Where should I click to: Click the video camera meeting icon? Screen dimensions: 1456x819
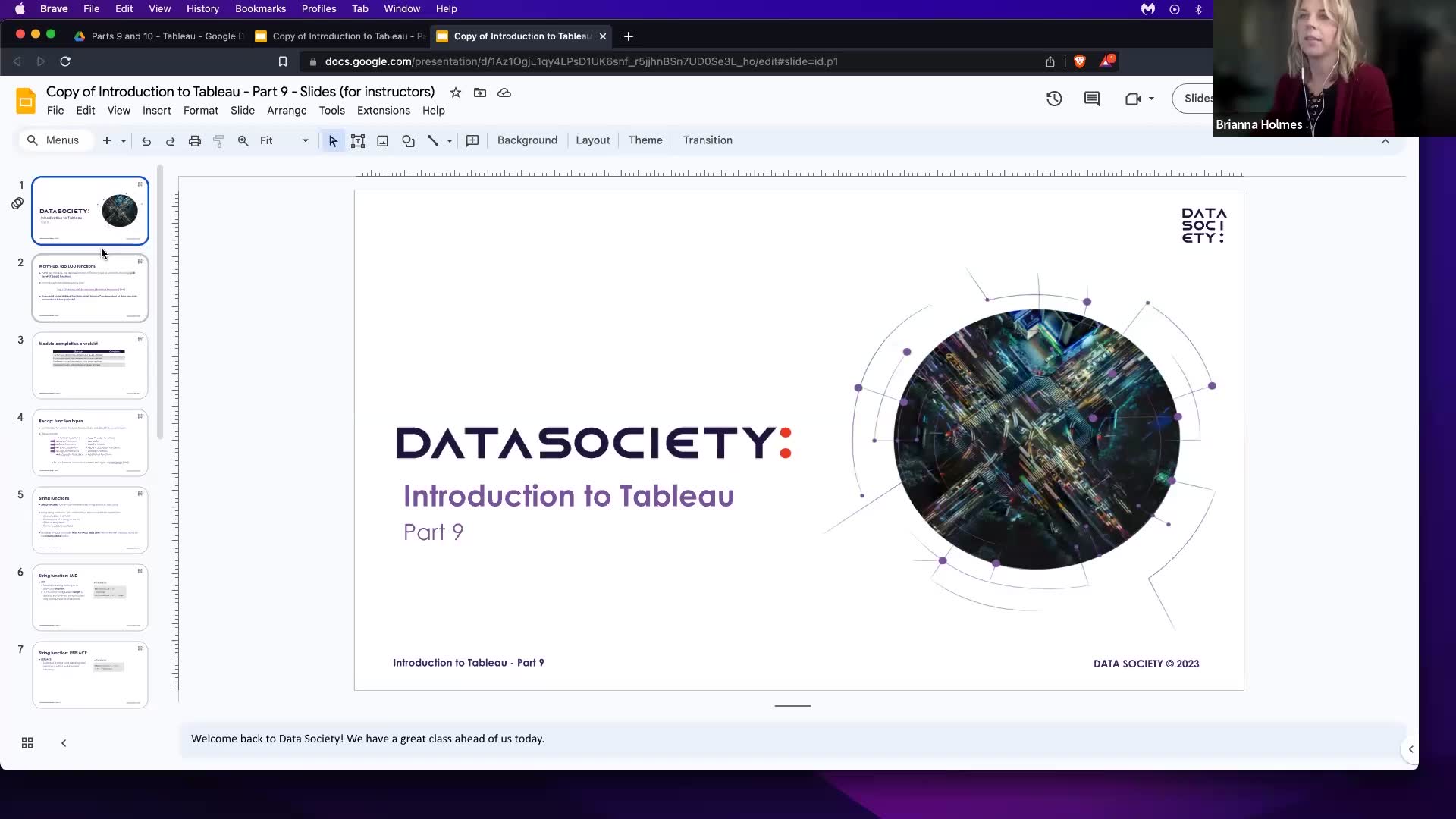pyautogui.click(x=1133, y=99)
